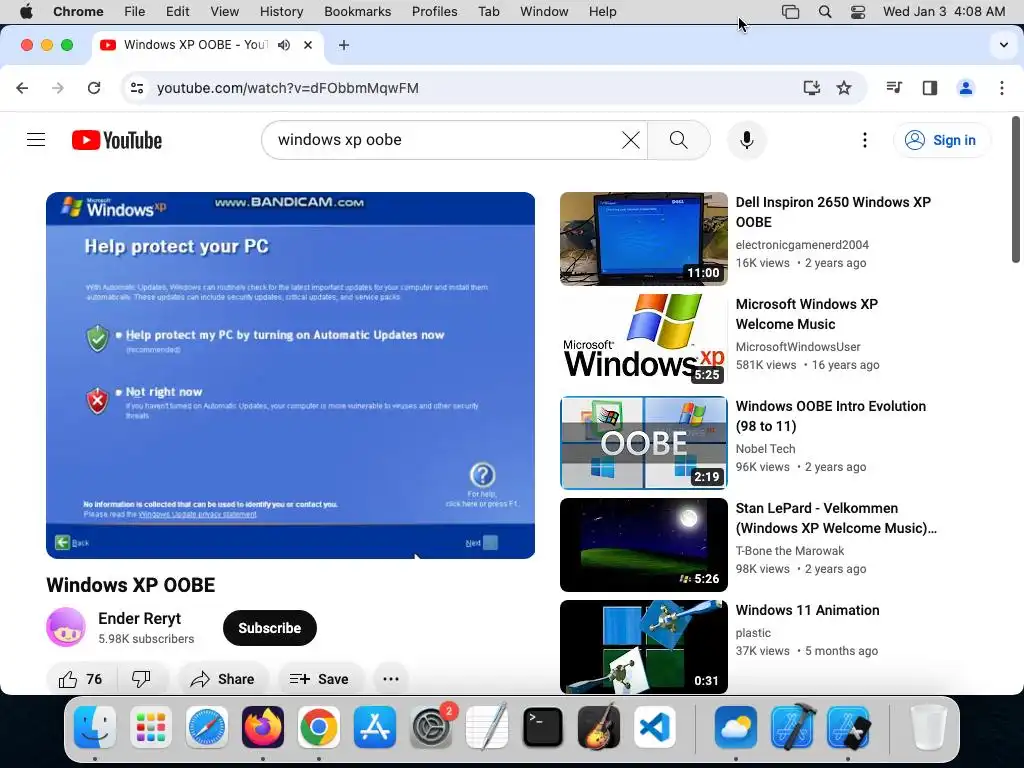
Task: Open Visual Studio Code from Dock
Action: coord(655,727)
